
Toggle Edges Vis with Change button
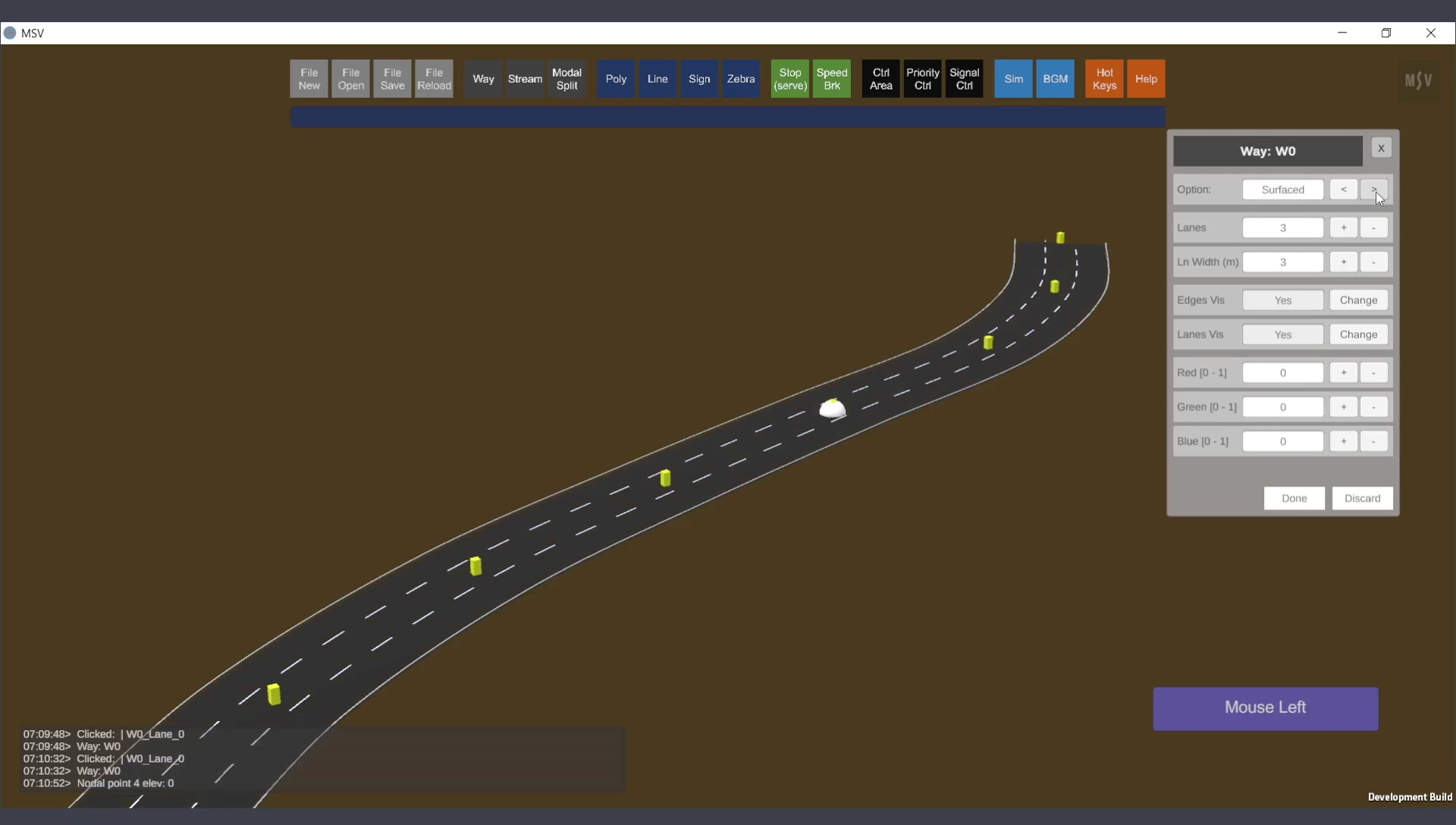pyautogui.click(x=1357, y=300)
